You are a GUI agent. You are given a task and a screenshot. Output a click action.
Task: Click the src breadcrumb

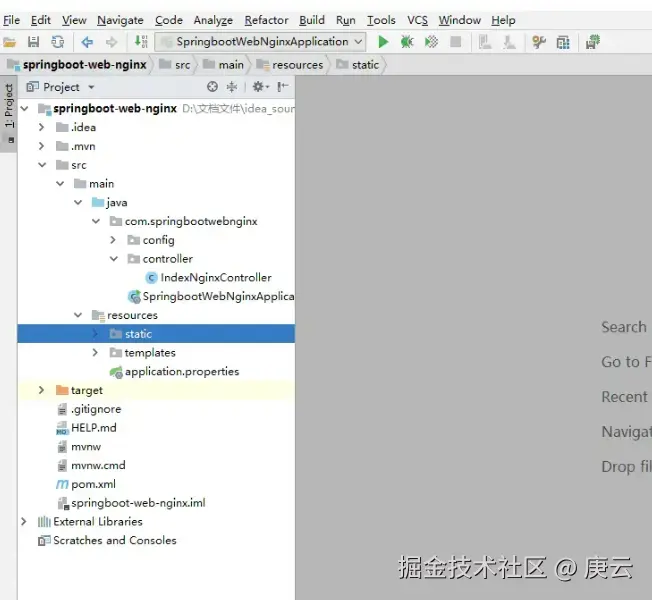(175, 65)
